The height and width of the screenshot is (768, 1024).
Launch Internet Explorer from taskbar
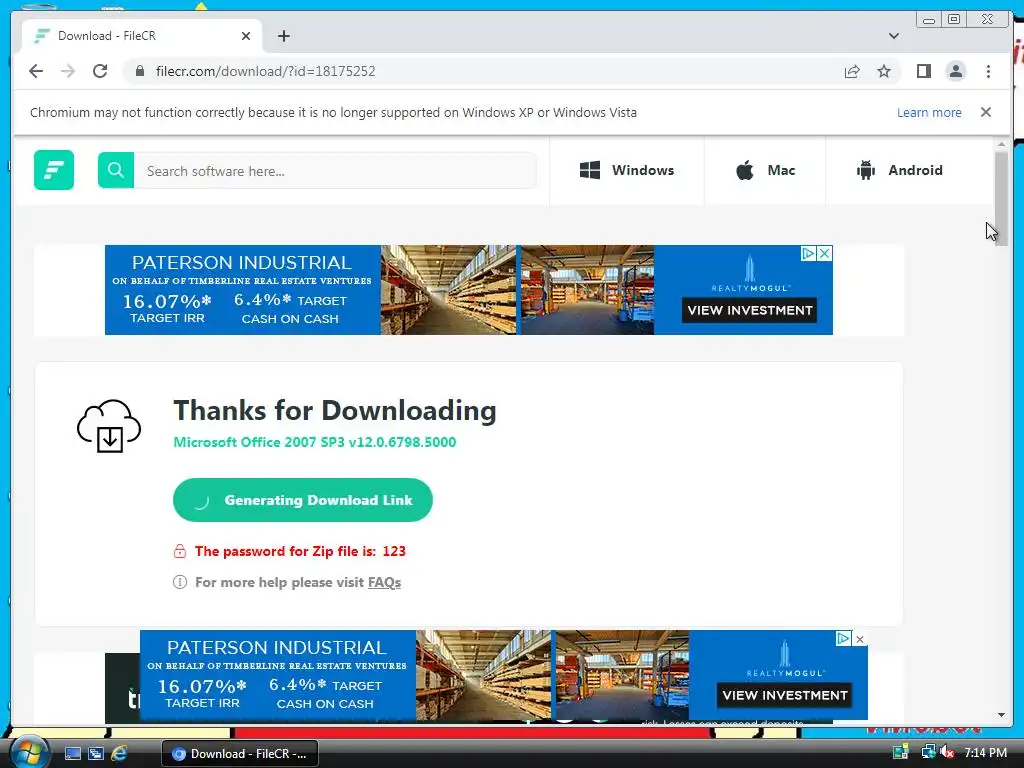click(119, 754)
